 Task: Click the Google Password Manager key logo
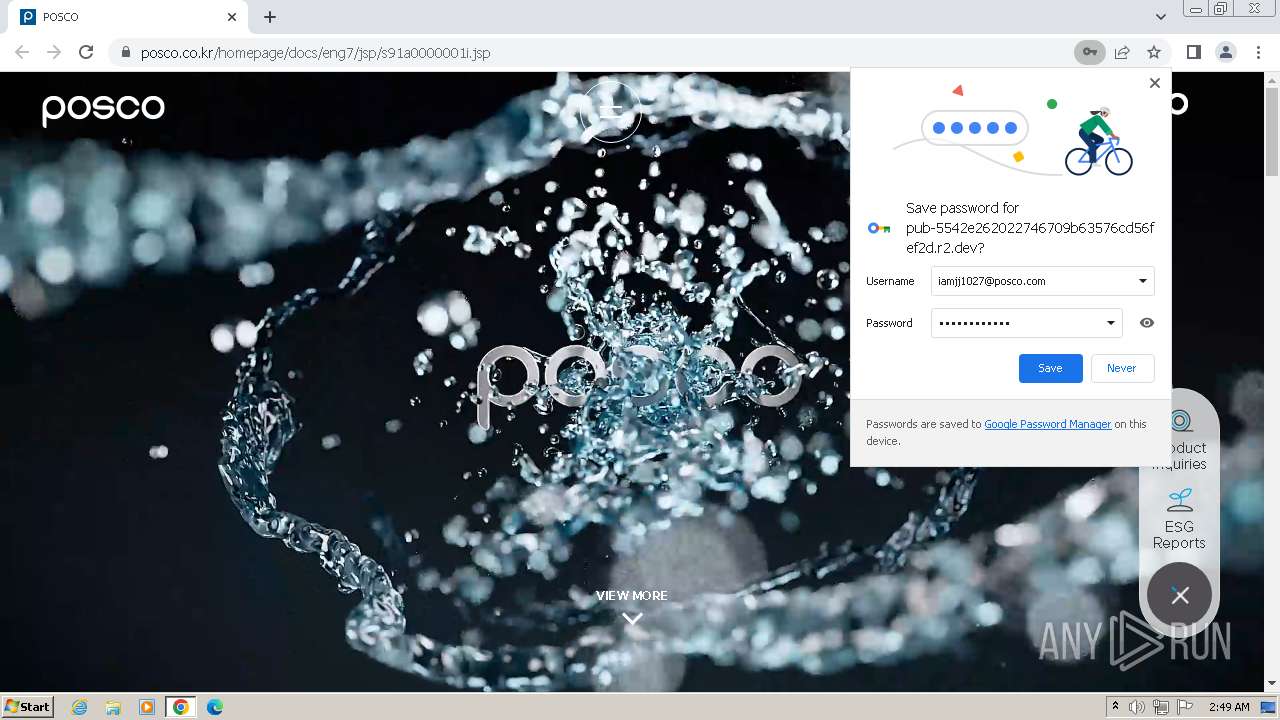pyautogui.click(x=878, y=228)
